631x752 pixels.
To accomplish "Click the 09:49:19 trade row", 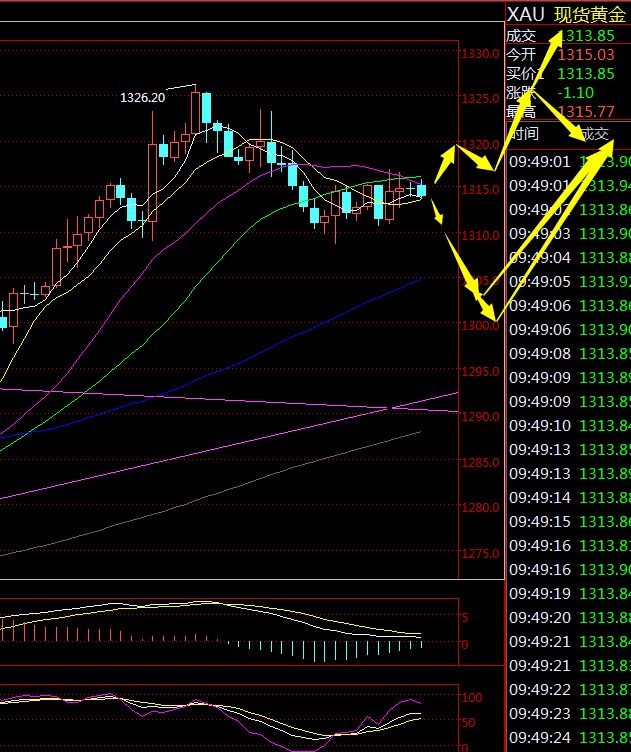I will coord(570,594).
